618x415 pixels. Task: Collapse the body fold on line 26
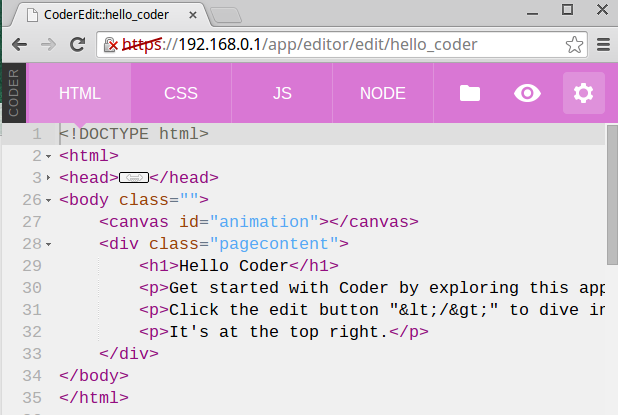tap(48, 201)
